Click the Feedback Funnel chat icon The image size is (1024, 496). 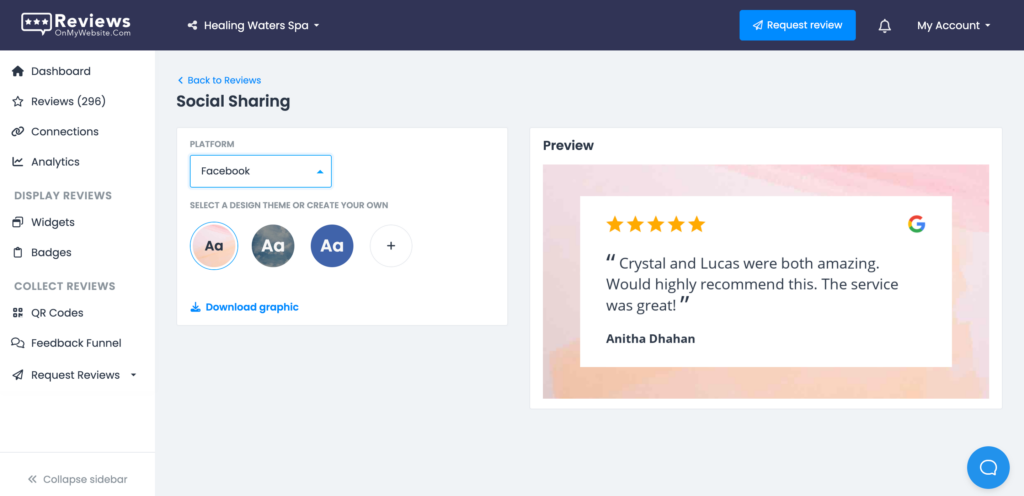click(18, 343)
